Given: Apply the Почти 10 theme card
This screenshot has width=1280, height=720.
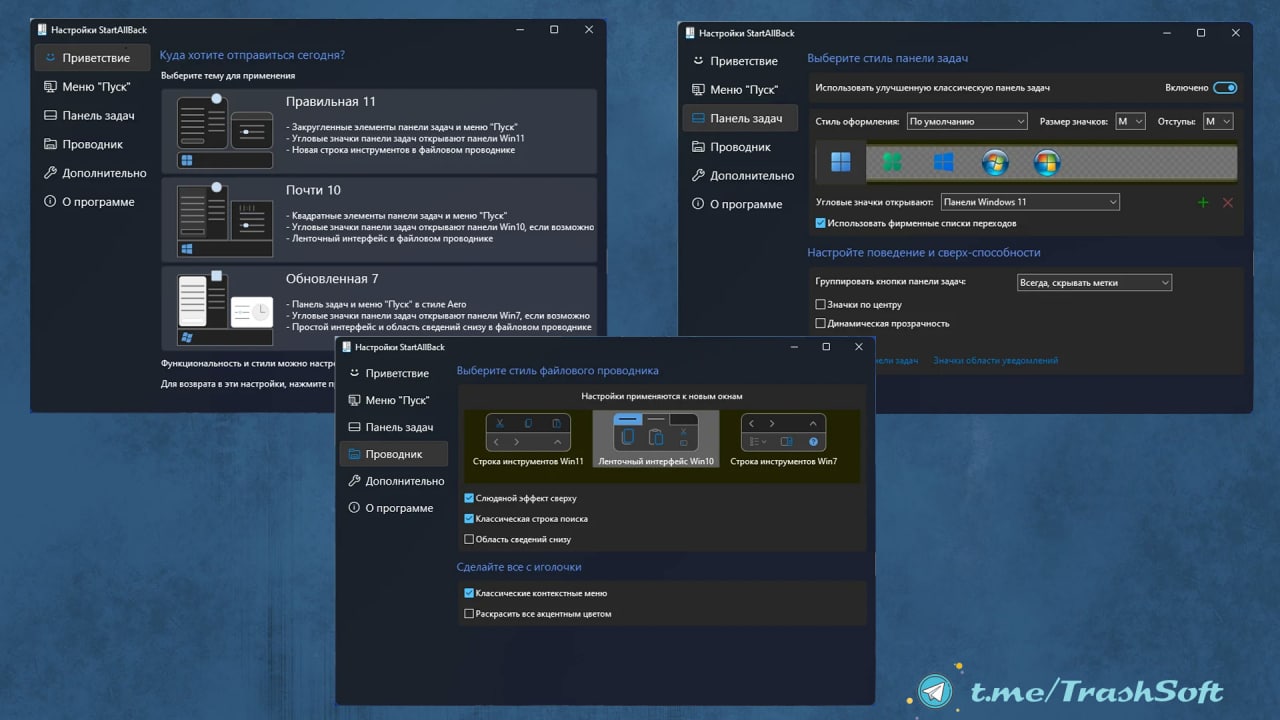Looking at the screenshot, I should click(378, 219).
